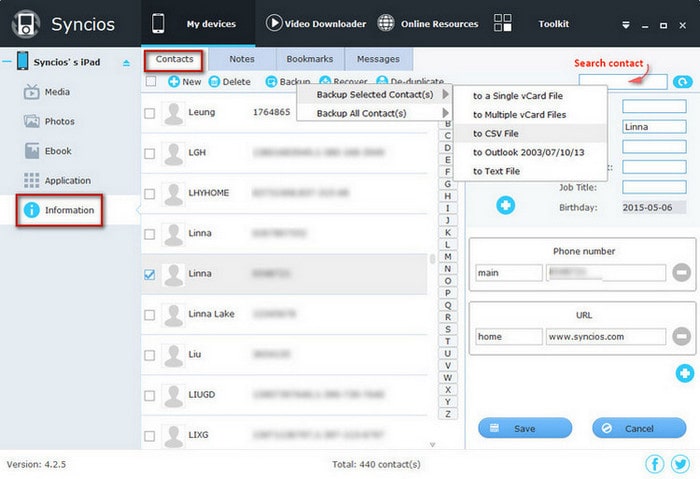Viewport: 700px width, 479px height.
Task: Uncheck the selected Linna contact checkbox
Action: [150, 275]
